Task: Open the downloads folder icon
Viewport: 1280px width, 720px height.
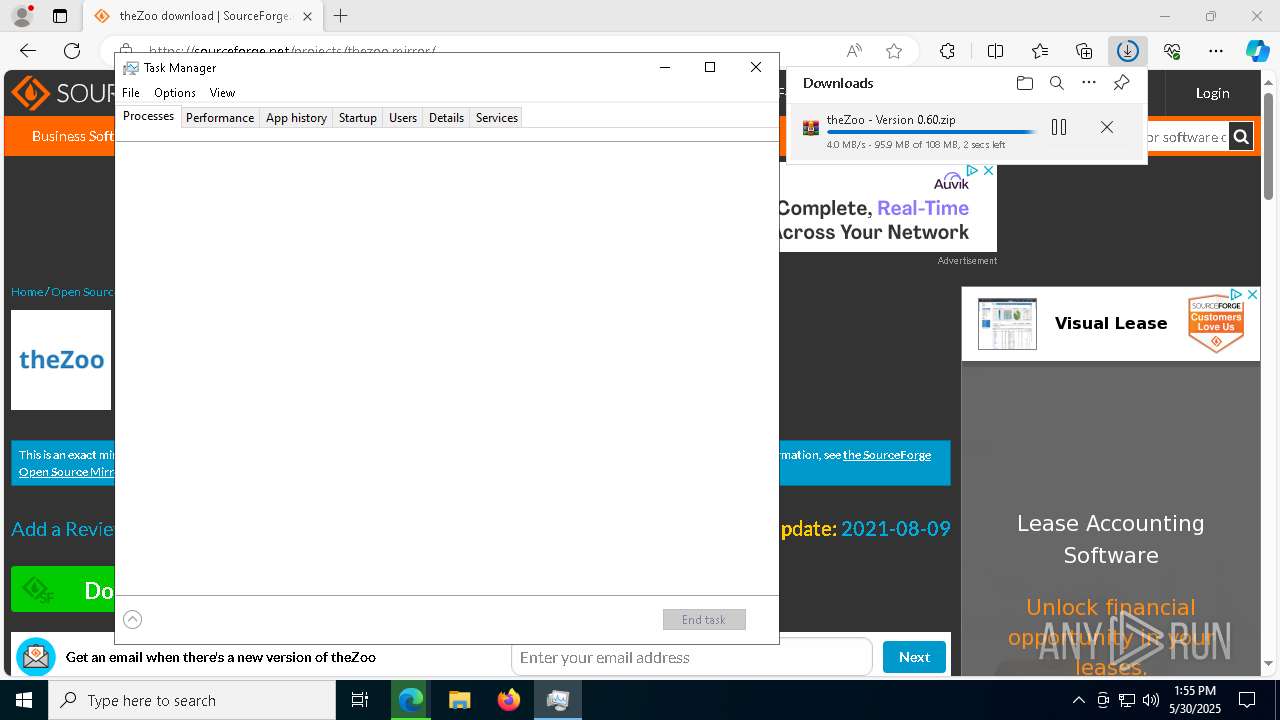Action: pos(1024,83)
